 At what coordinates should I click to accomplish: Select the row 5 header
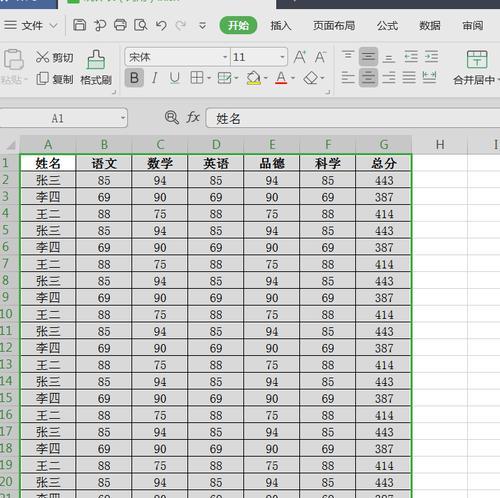pos(9,230)
